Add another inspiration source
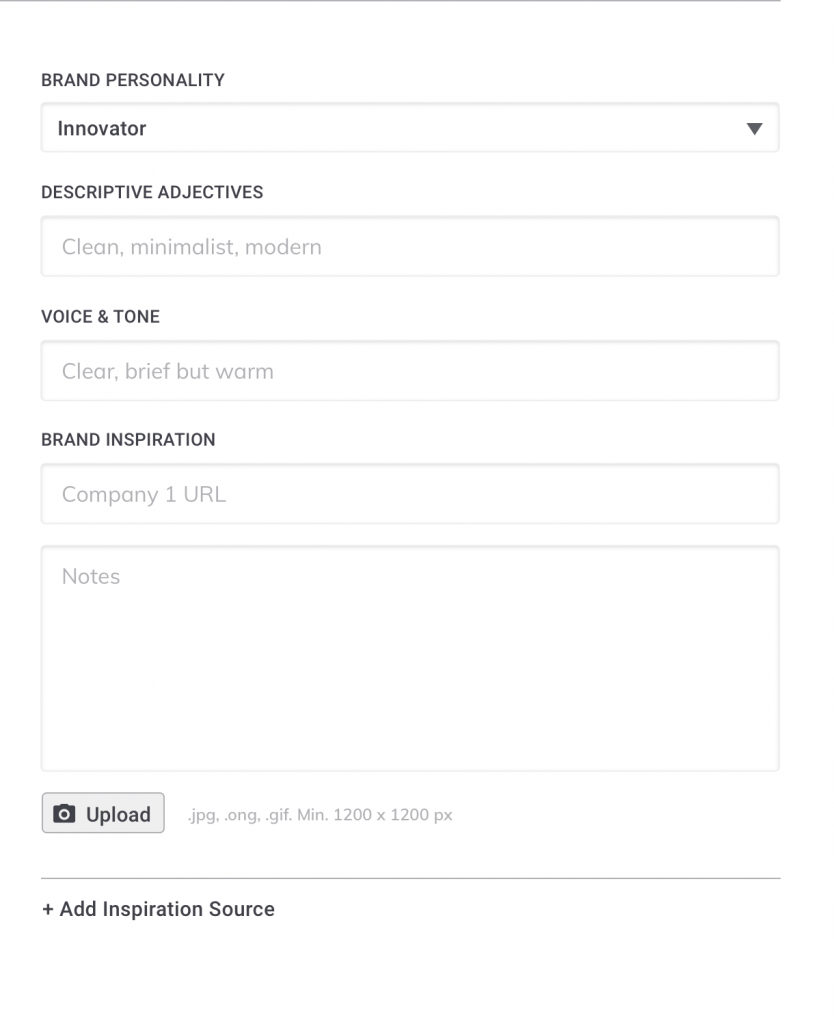The image size is (834, 1024). click(158, 909)
